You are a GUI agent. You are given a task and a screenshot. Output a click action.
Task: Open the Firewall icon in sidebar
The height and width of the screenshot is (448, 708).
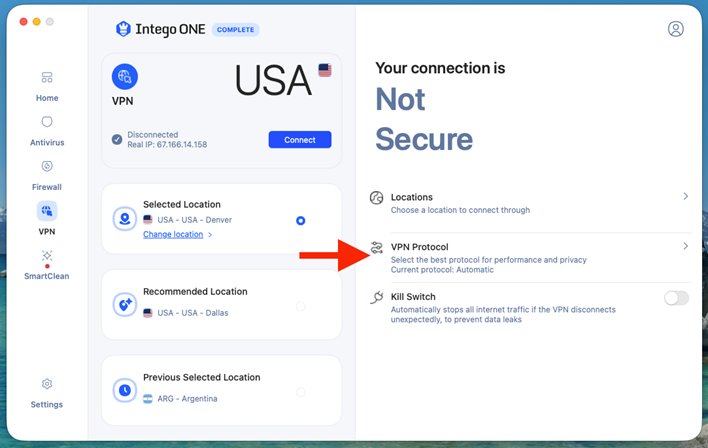pyautogui.click(x=47, y=166)
